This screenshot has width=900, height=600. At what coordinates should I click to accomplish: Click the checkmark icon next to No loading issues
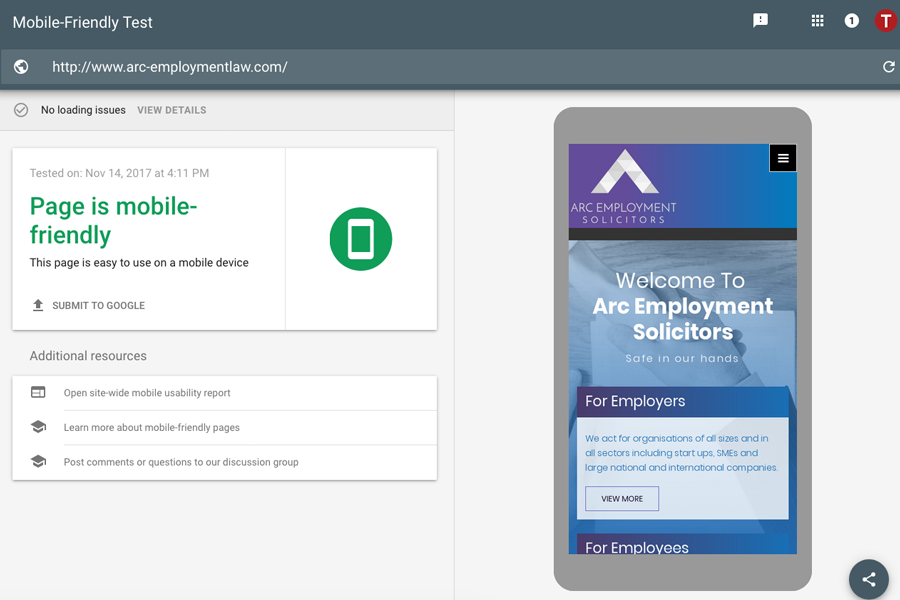[x=21, y=110]
